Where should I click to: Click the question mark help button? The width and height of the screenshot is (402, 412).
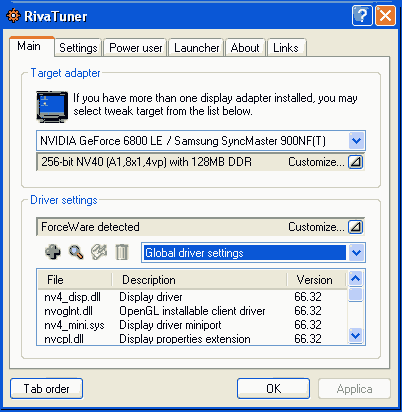pyautogui.click(x=362, y=16)
